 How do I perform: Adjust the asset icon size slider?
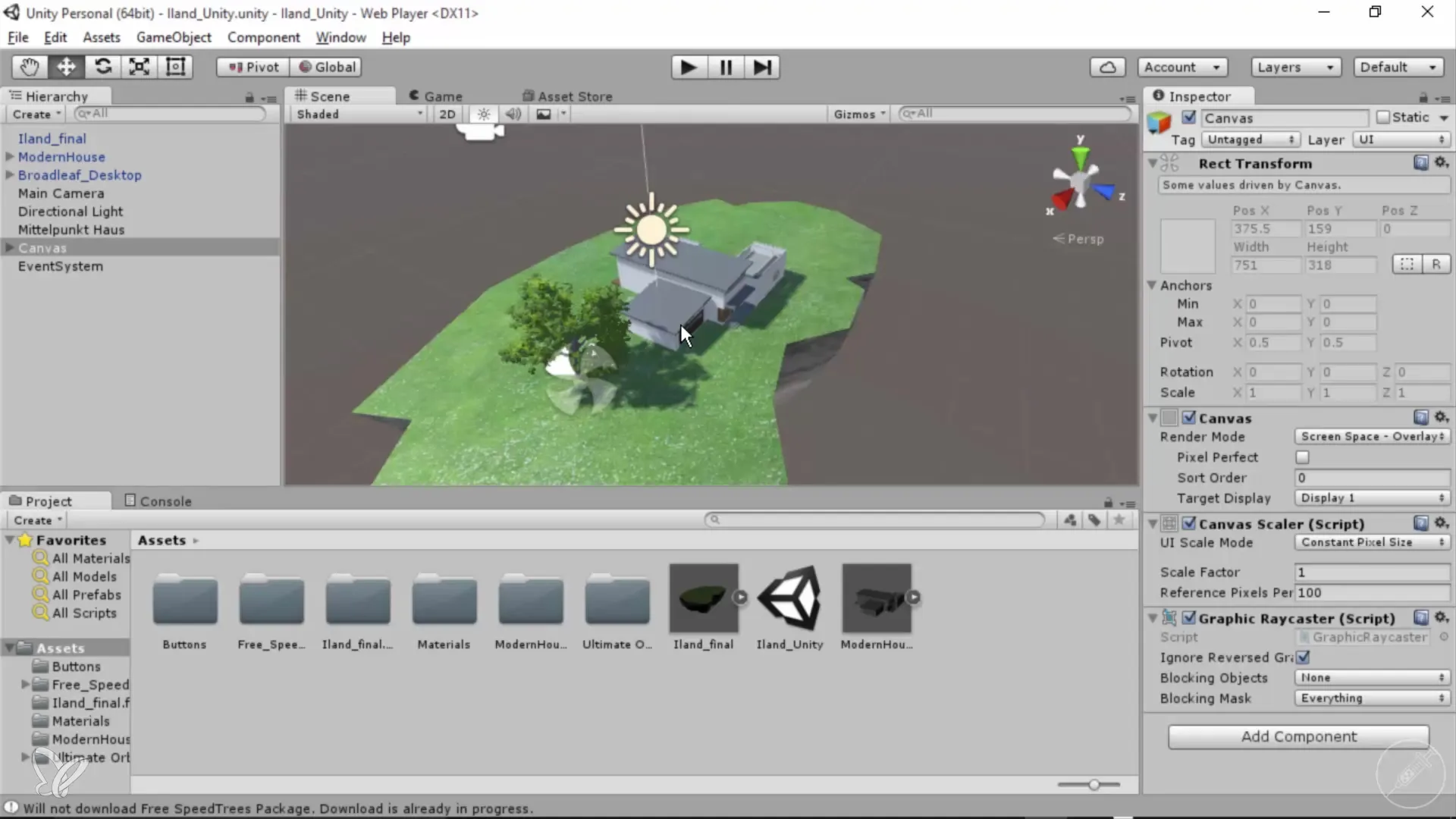click(1094, 785)
